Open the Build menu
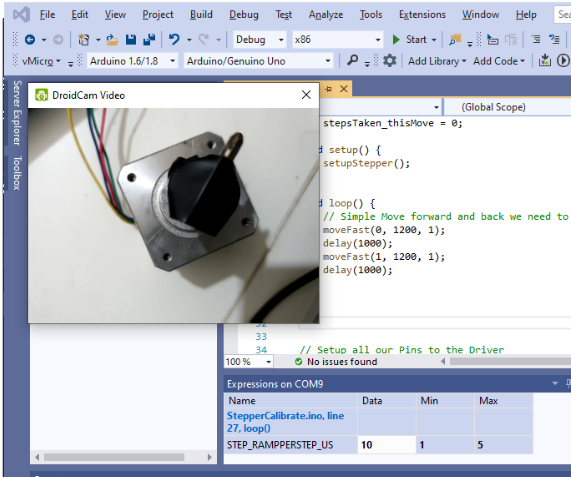The width and height of the screenshot is (571, 477). click(201, 15)
